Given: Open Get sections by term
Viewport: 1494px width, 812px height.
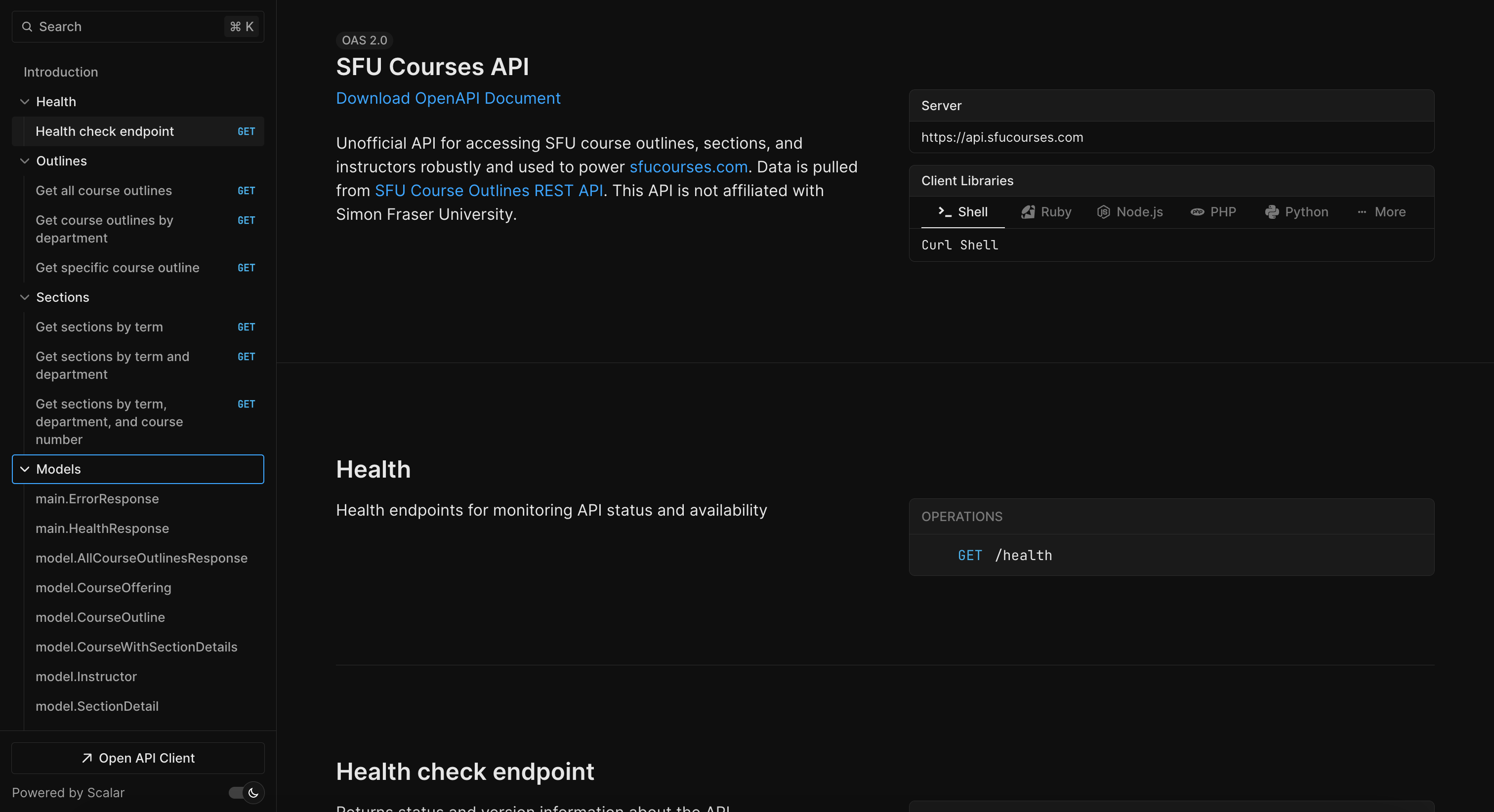Looking at the screenshot, I should click(138, 326).
